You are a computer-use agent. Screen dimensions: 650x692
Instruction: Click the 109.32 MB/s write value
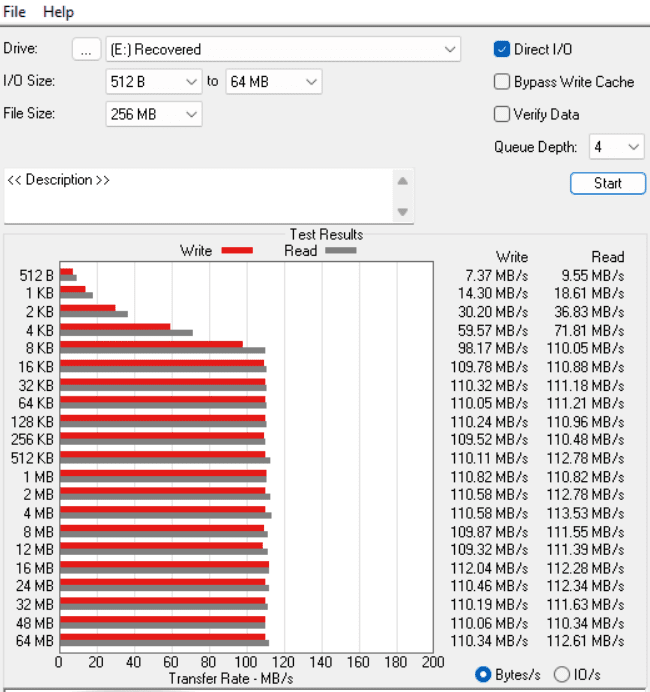(489, 550)
